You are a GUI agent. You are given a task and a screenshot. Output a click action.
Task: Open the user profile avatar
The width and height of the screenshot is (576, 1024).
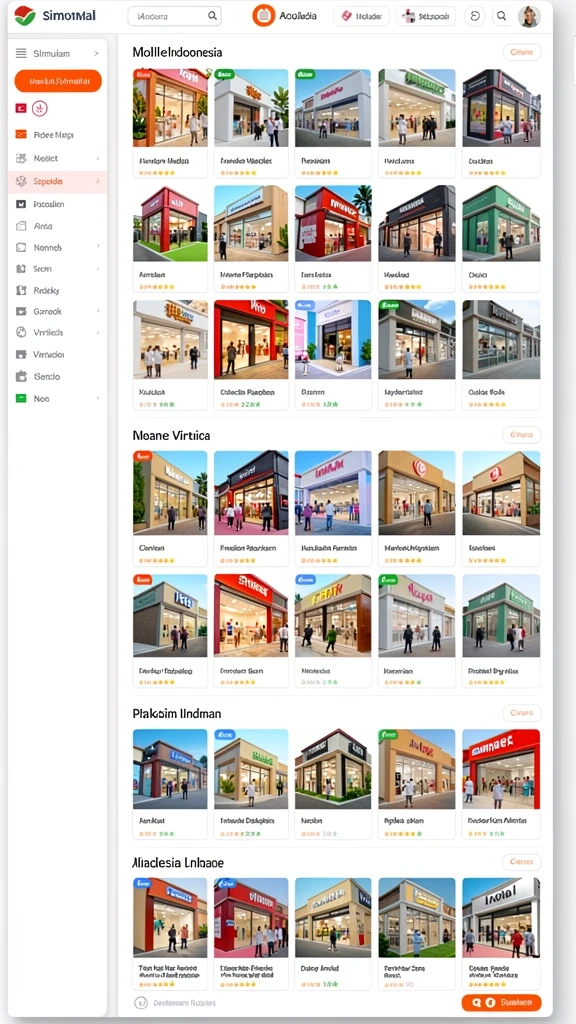coord(529,16)
